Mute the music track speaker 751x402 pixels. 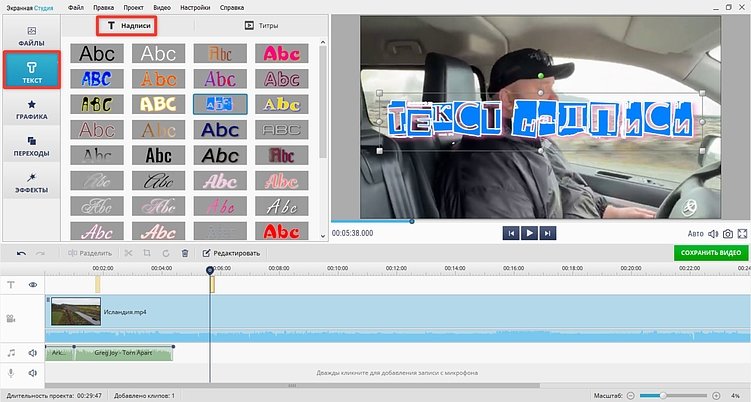pos(33,353)
